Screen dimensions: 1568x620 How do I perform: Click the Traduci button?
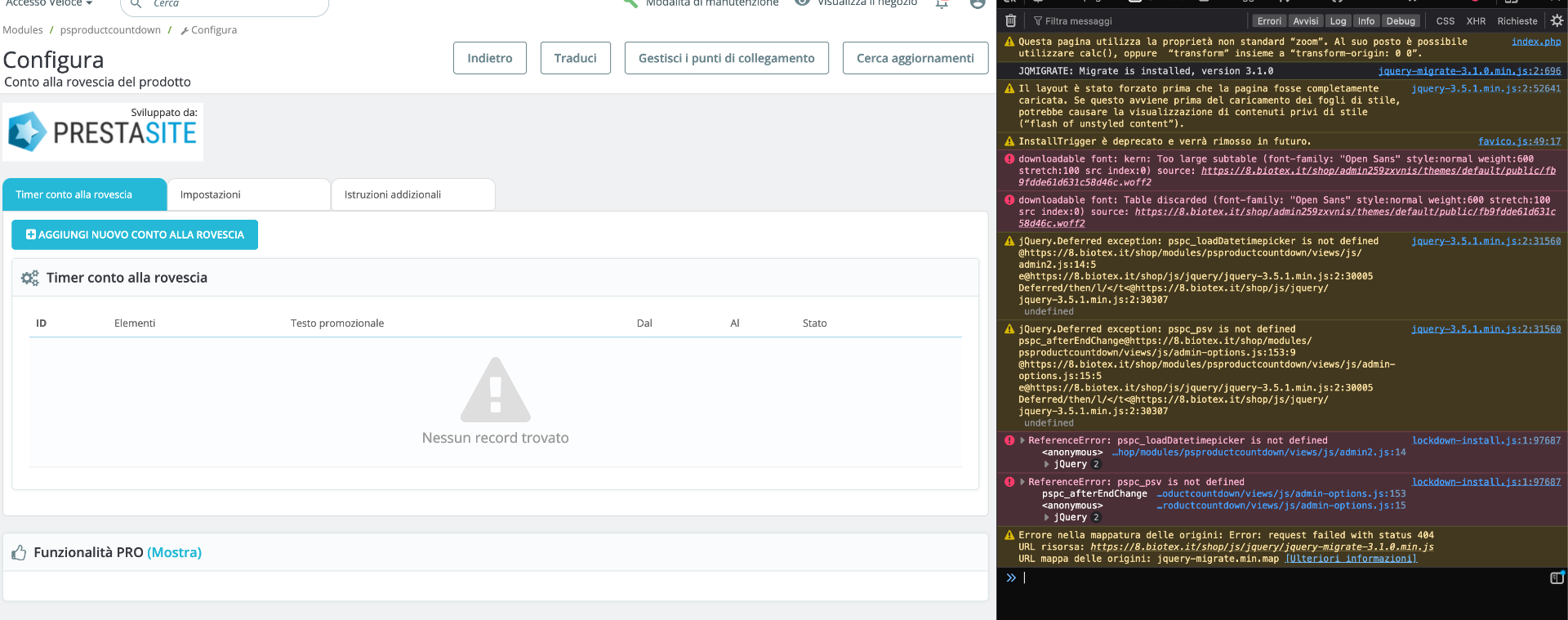(x=576, y=58)
